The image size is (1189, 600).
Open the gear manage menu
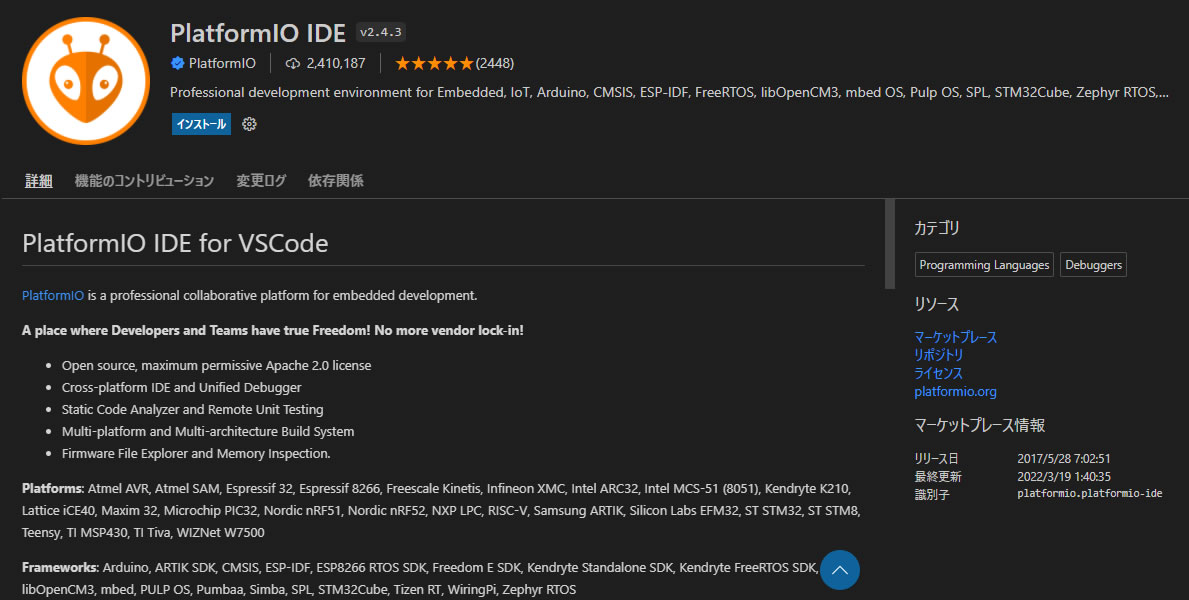[250, 124]
